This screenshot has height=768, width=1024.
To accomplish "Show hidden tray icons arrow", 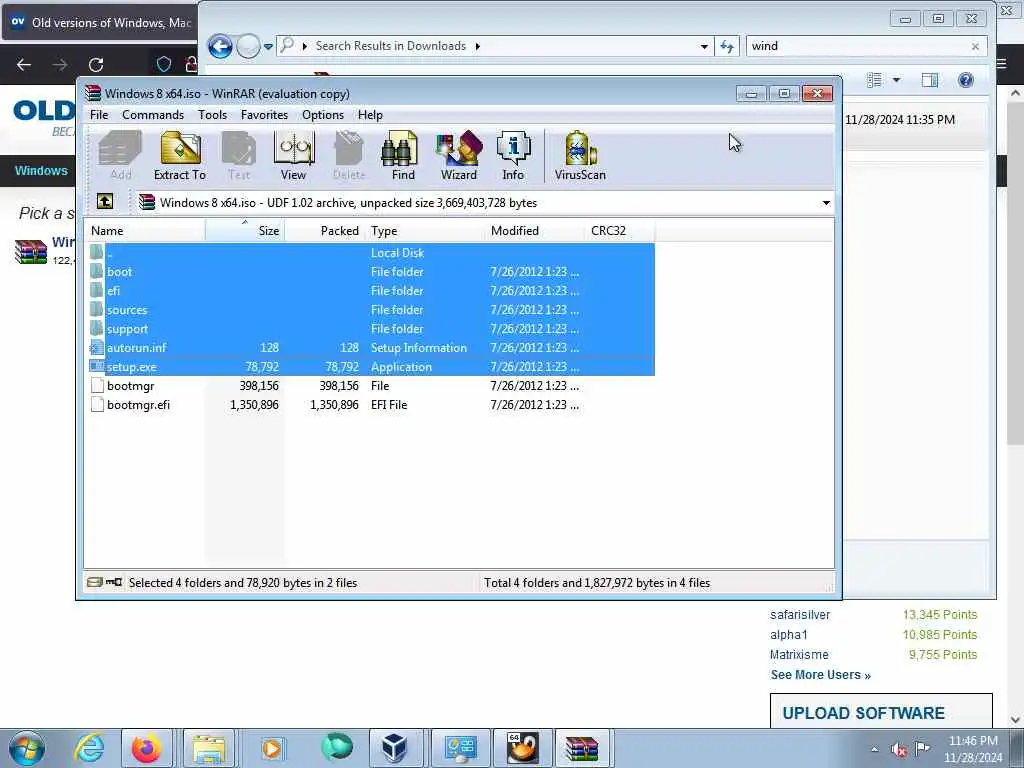I will [874, 749].
